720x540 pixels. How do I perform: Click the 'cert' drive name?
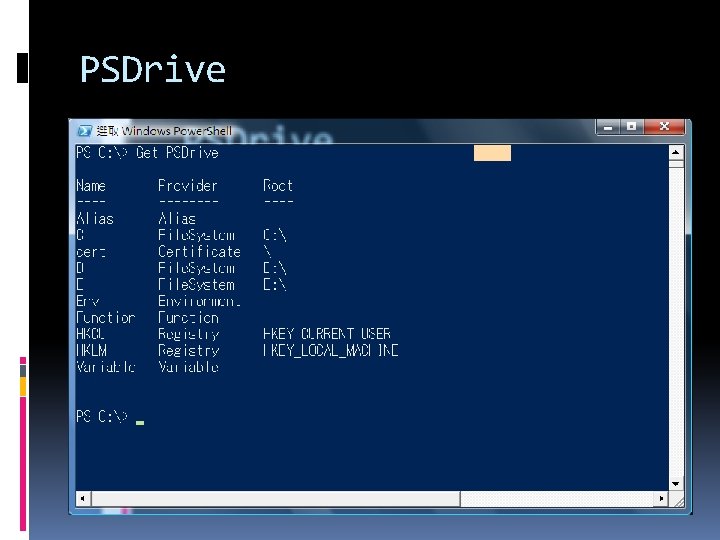click(91, 252)
